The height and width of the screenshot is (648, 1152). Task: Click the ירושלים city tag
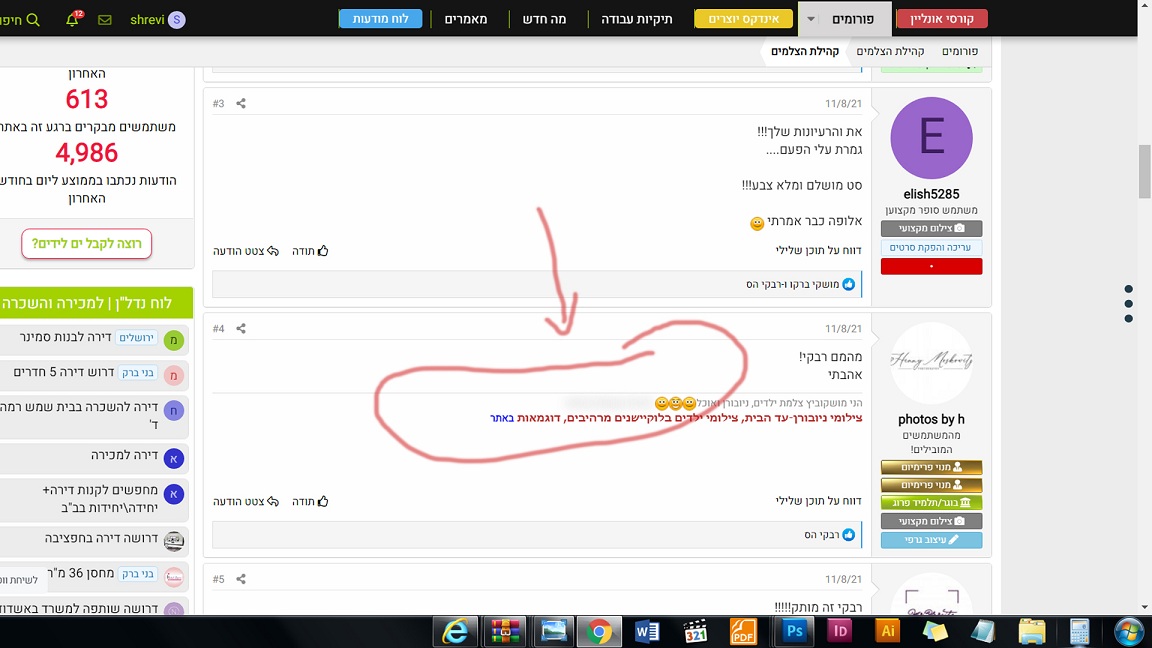[x=137, y=338]
